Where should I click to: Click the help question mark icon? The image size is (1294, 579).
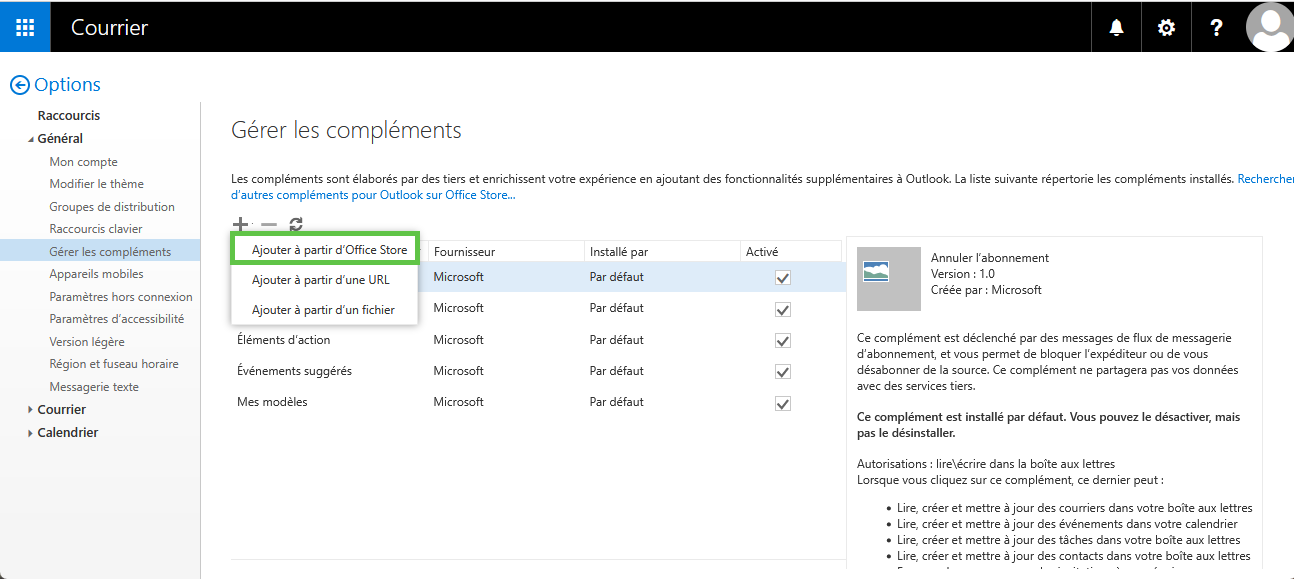pos(1216,27)
